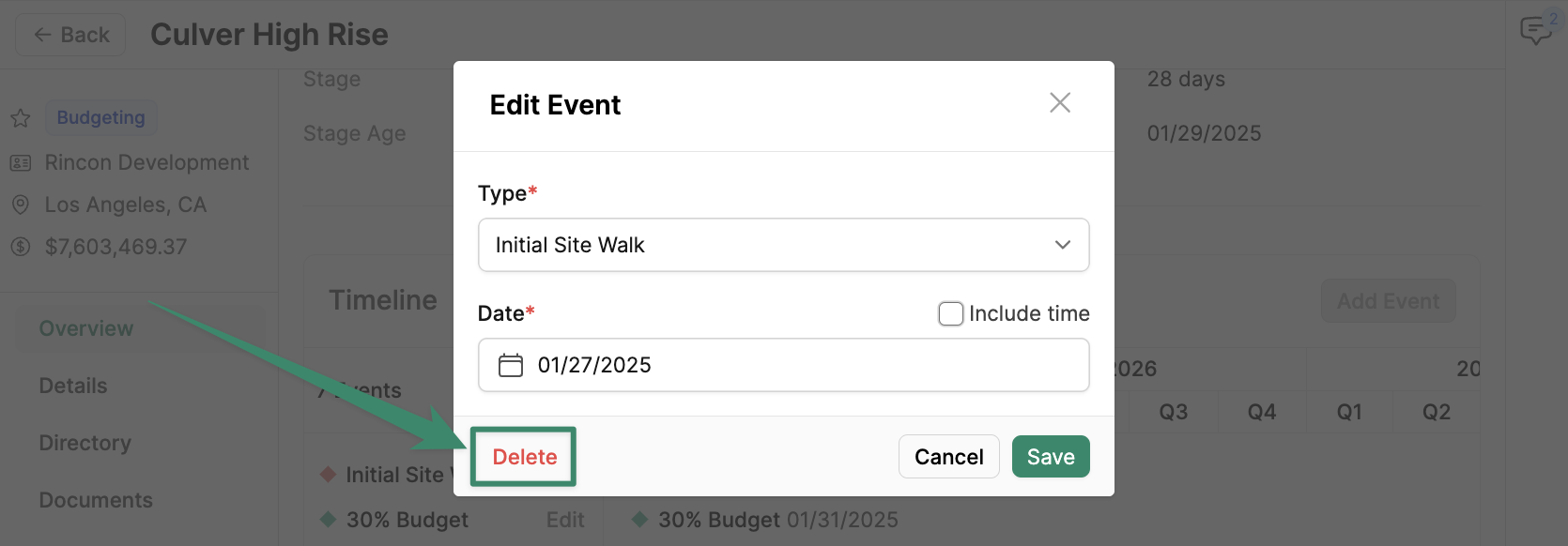Open the Type dropdown
Screen dimensions: 1568x546
pos(784,245)
